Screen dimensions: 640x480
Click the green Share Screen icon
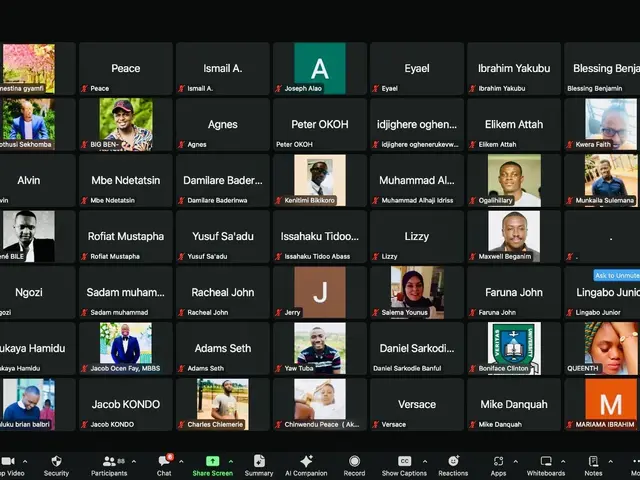pos(212,461)
